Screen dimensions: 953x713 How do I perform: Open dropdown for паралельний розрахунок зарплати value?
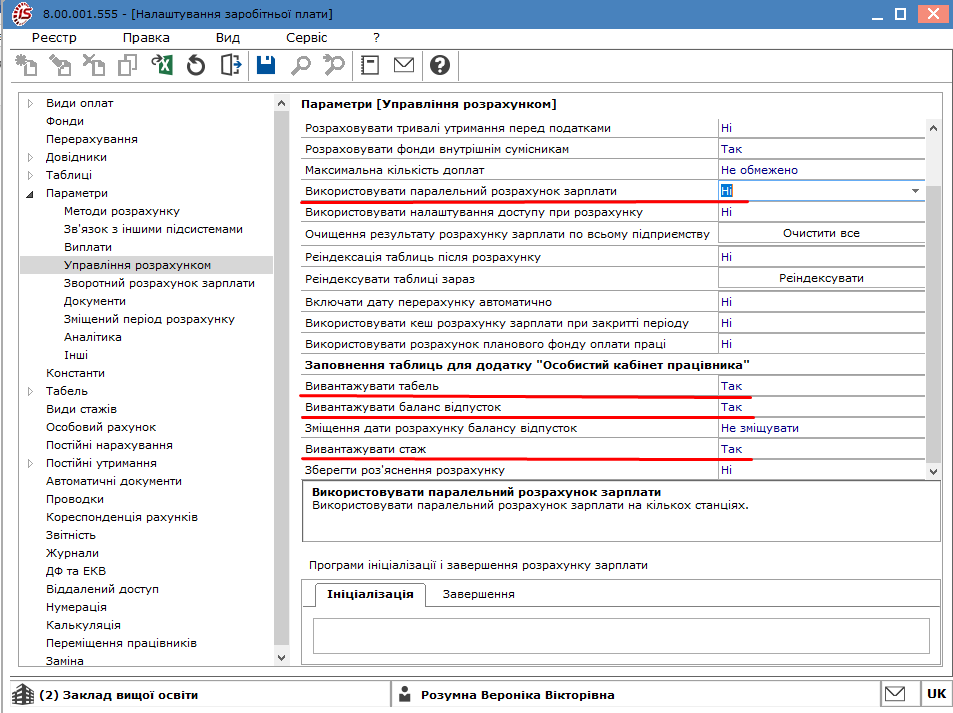915,191
